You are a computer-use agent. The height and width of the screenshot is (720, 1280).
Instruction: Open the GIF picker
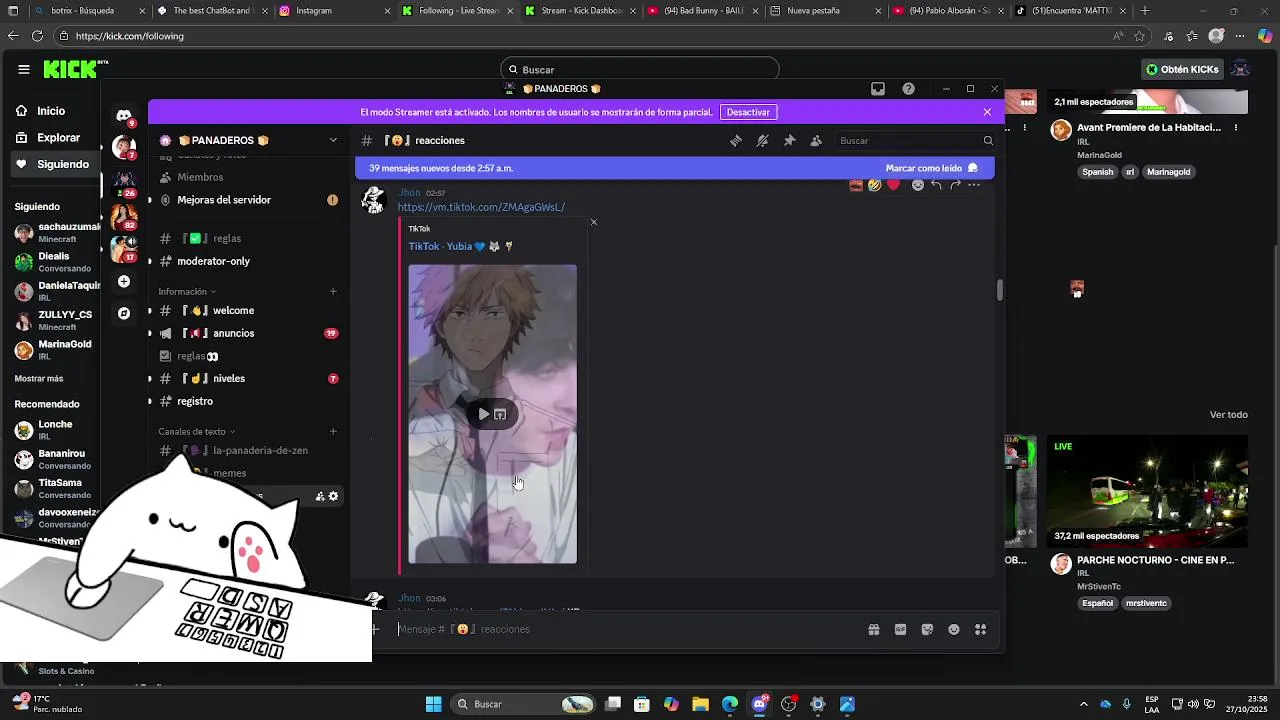pos(900,629)
